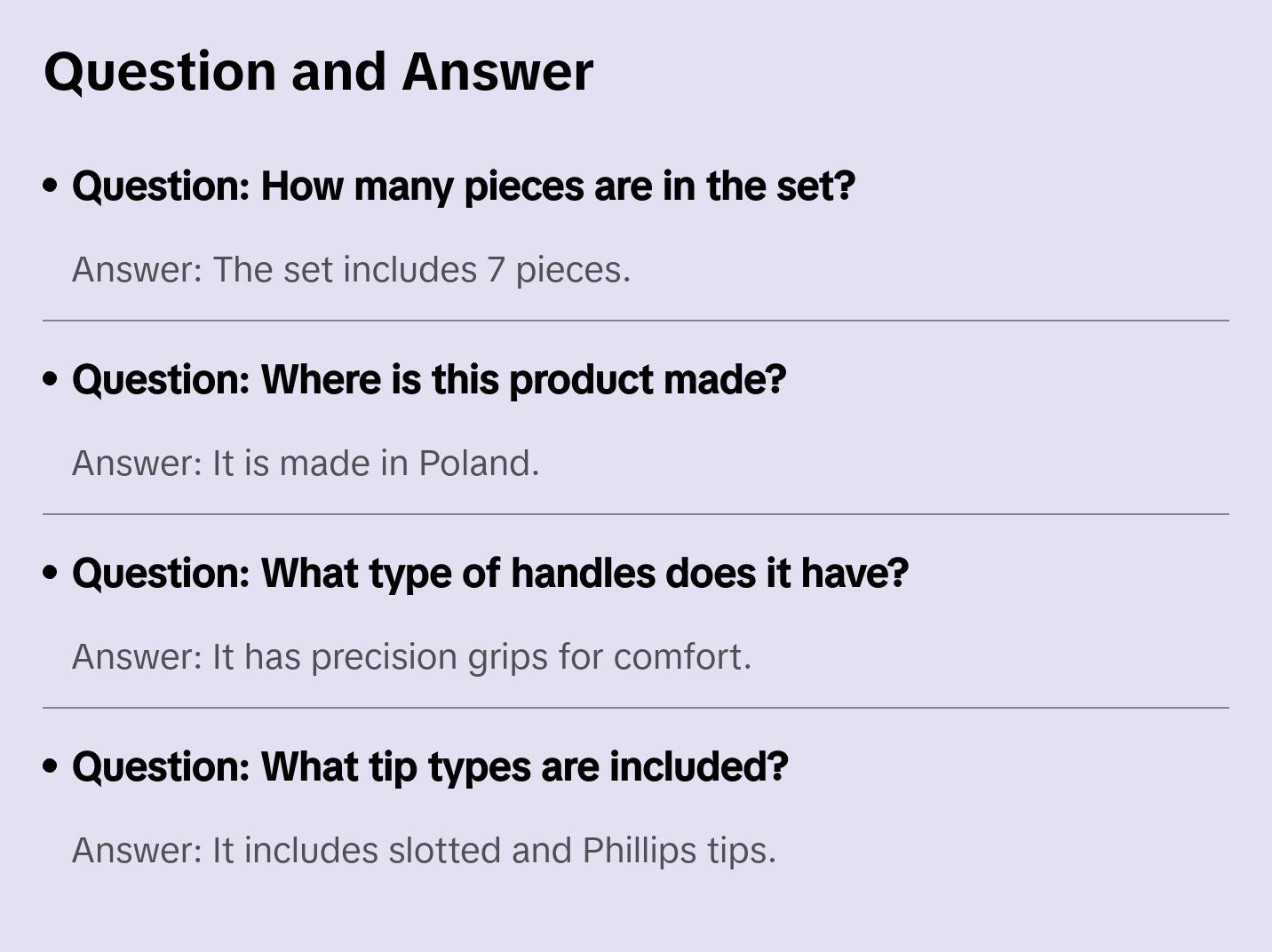The height and width of the screenshot is (952, 1272).
Task: Click the bullet before the tip types question
Action: [51, 767]
